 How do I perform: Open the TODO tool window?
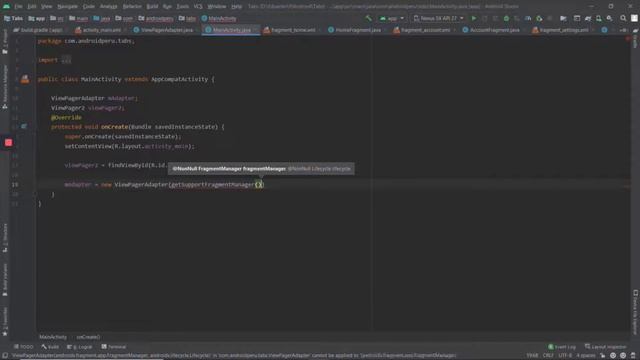tap(24, 347)
